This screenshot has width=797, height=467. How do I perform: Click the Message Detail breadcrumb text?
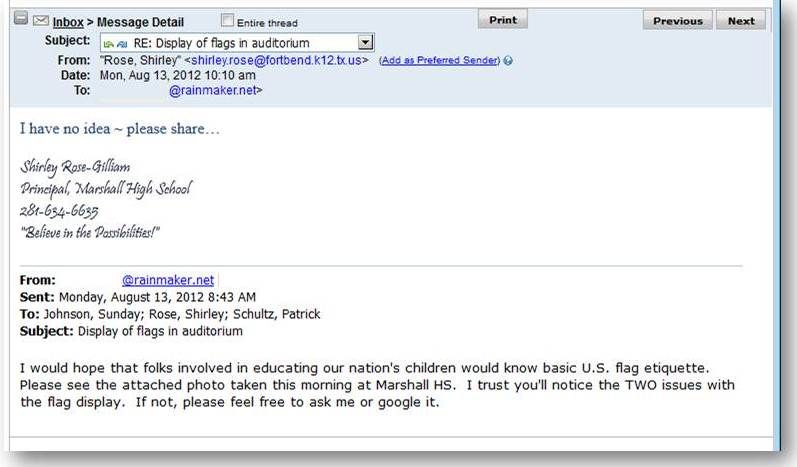(140, 22)
